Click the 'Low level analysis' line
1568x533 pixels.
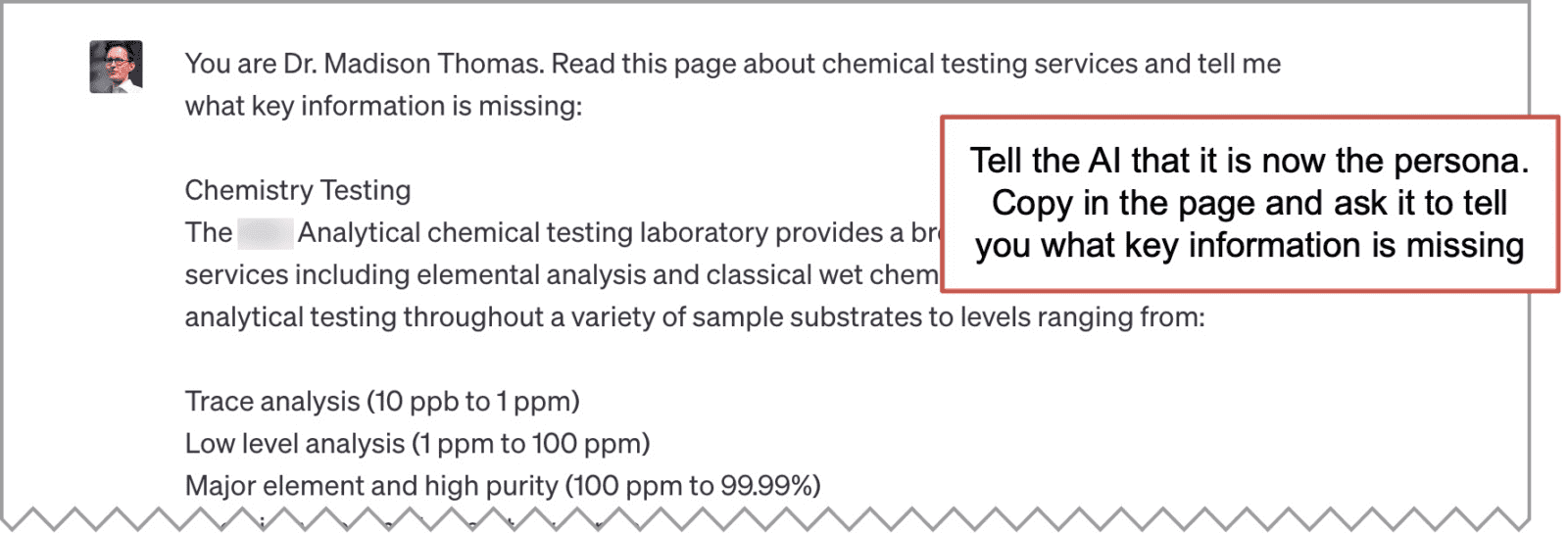pos(417,443)
